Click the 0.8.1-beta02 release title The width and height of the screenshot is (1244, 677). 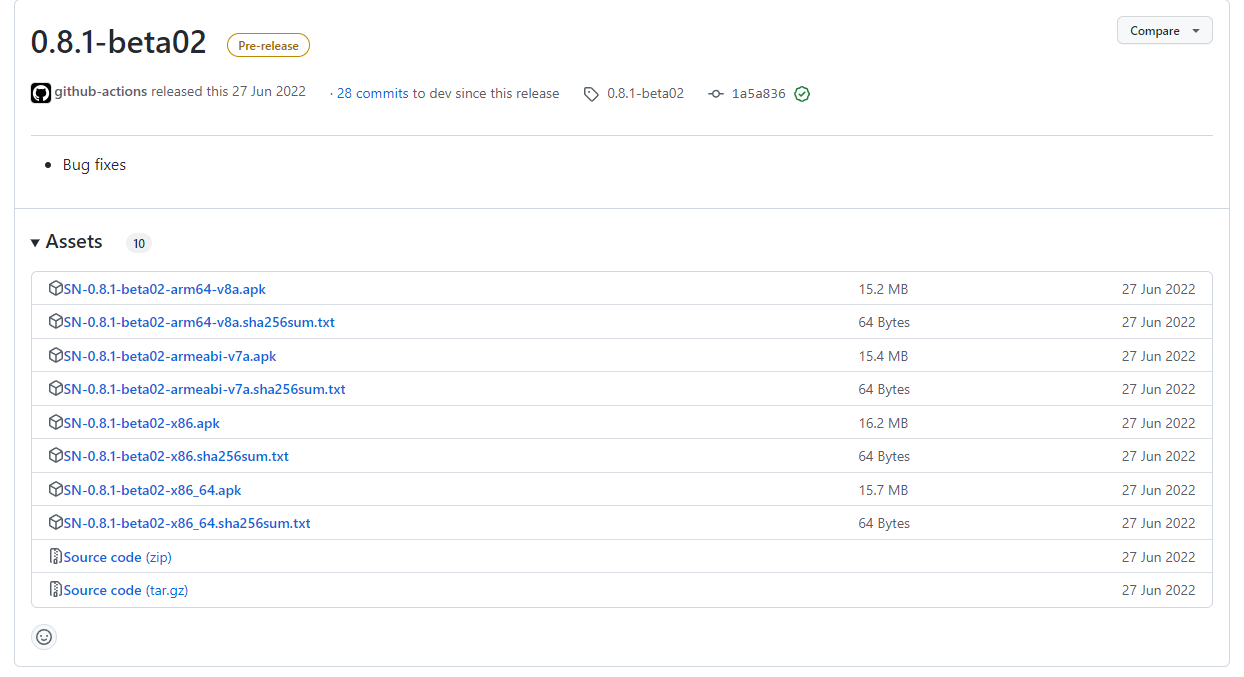[x=119, y=42]
